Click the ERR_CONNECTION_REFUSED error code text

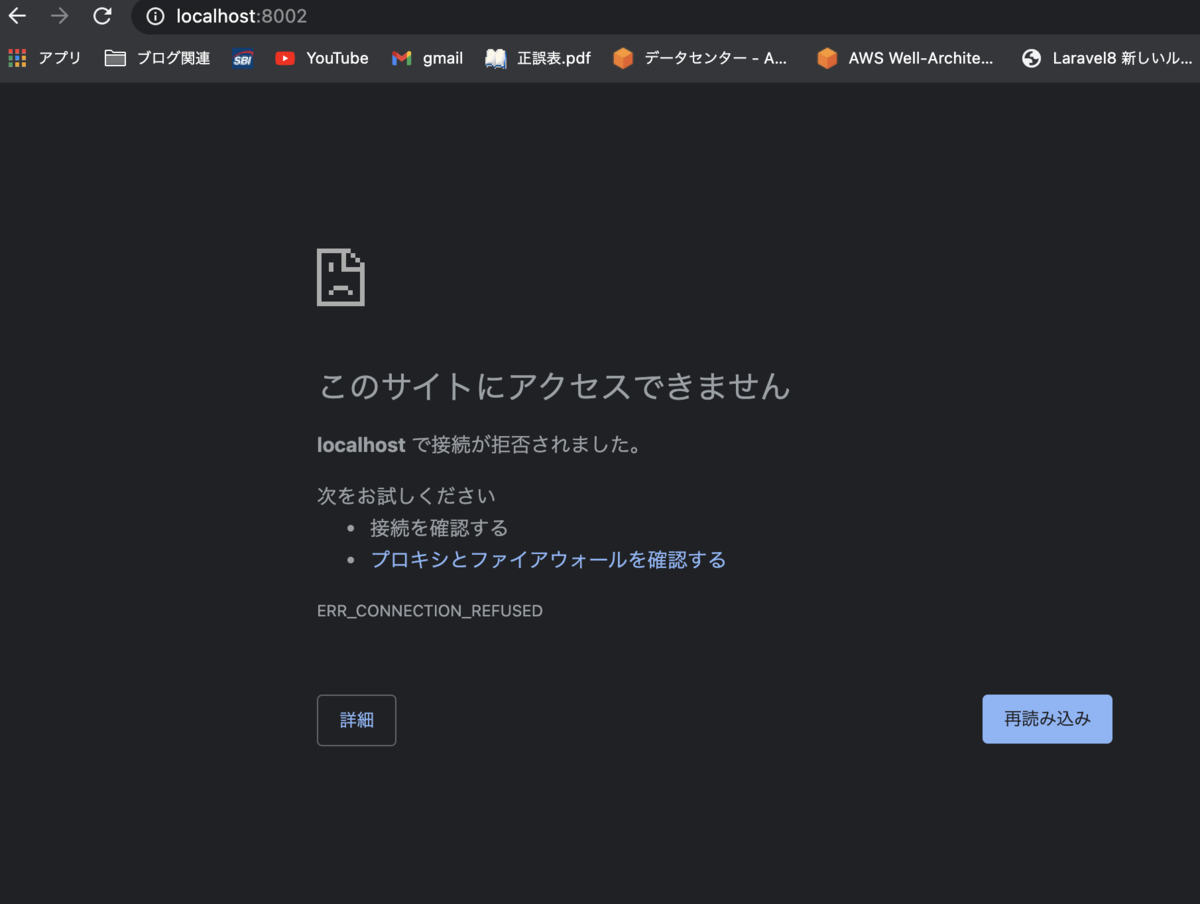tap(429, 610)
